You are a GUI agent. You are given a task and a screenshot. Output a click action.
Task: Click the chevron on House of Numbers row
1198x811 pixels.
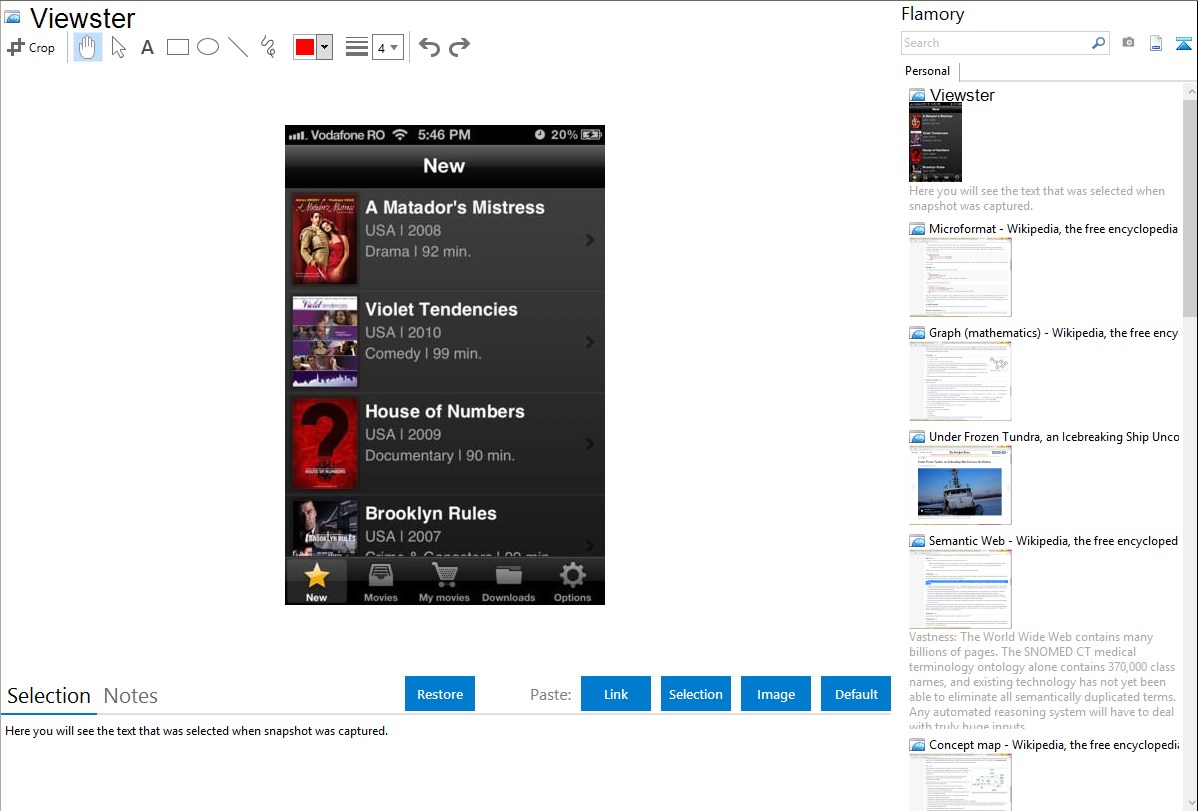[x=590, y=443]
